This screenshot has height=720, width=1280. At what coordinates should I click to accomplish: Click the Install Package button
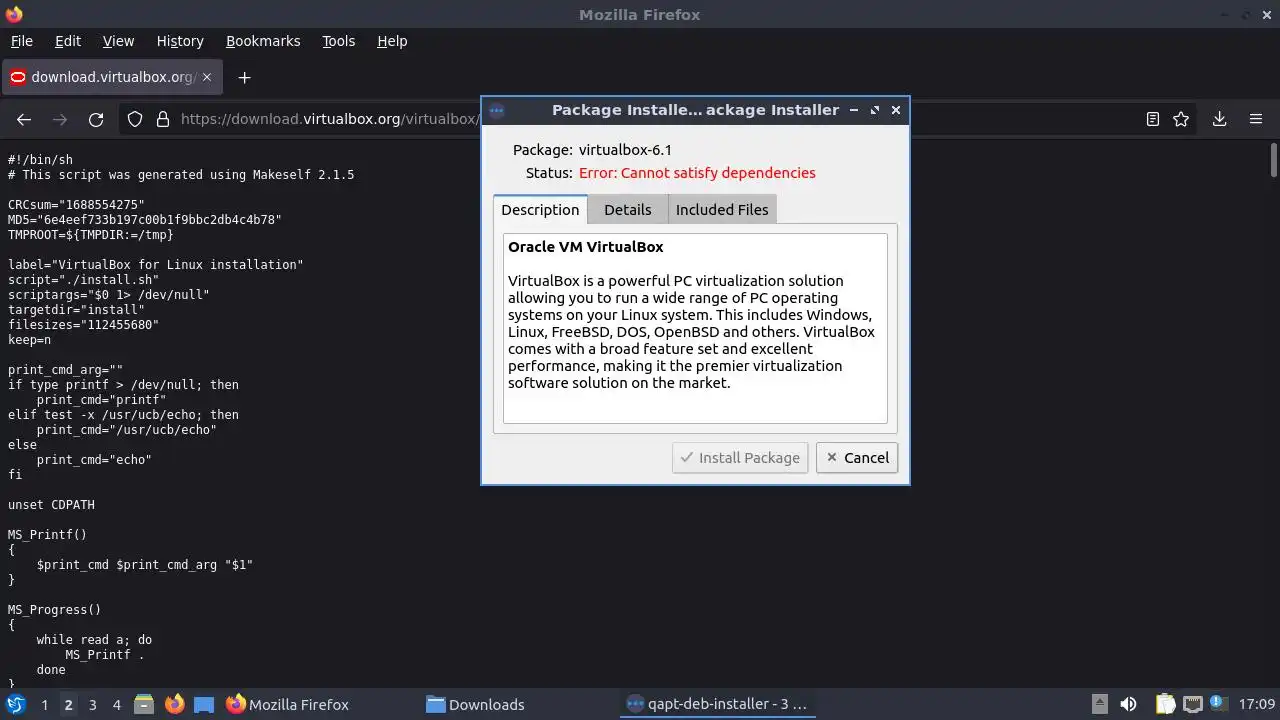click(740, 458)
